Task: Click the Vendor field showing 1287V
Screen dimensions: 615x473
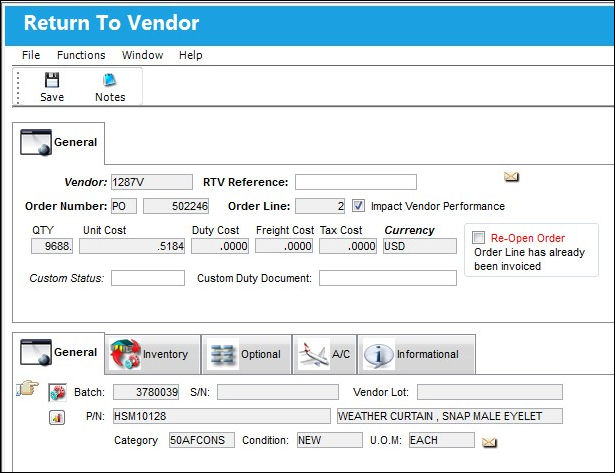Action: pos(152,182)
